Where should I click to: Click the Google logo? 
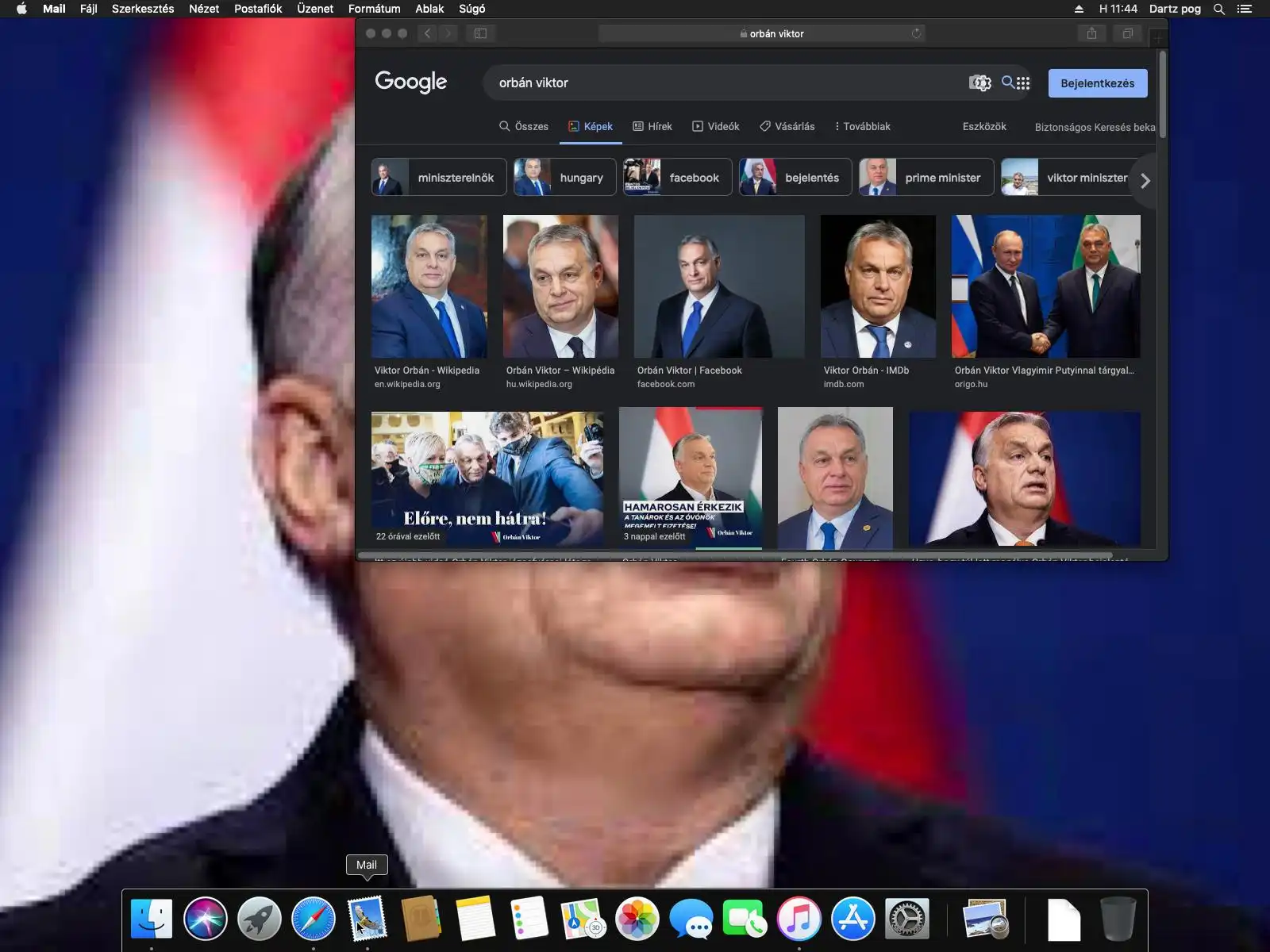[411, 82]
